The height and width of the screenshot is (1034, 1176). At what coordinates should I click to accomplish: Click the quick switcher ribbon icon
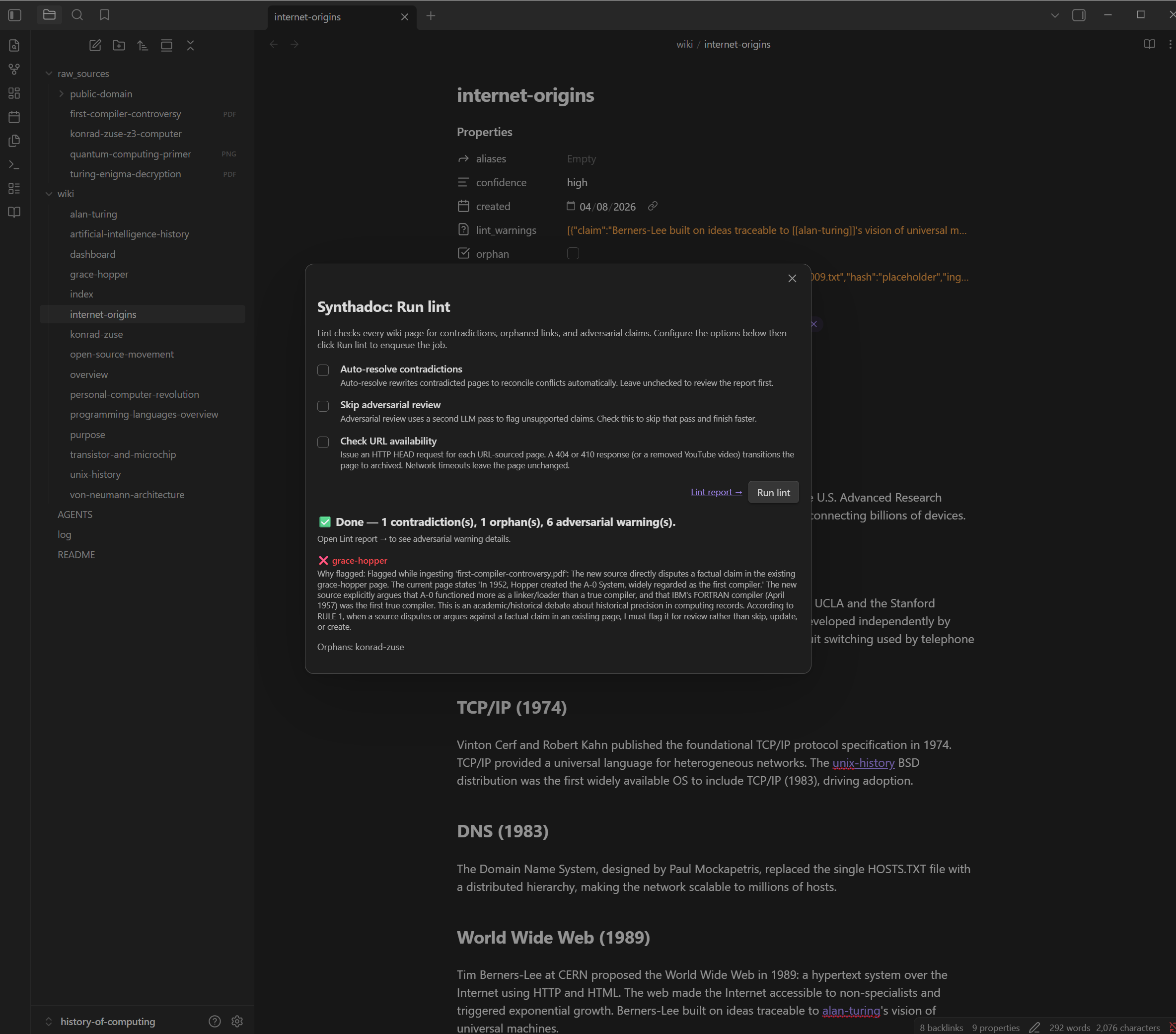coord(14,46)
